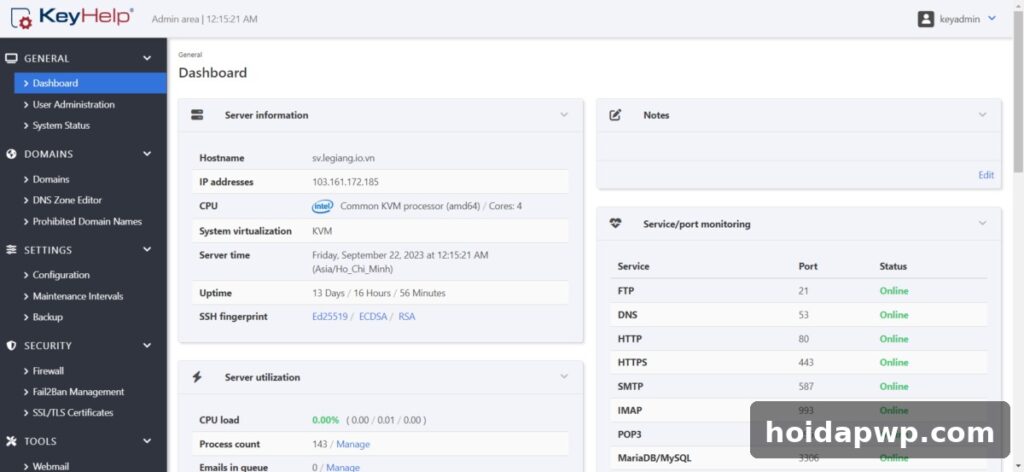Click FTP service row label
Image resolution: width=1024 pixels, height=472 pixels.
tap(626, 291)
